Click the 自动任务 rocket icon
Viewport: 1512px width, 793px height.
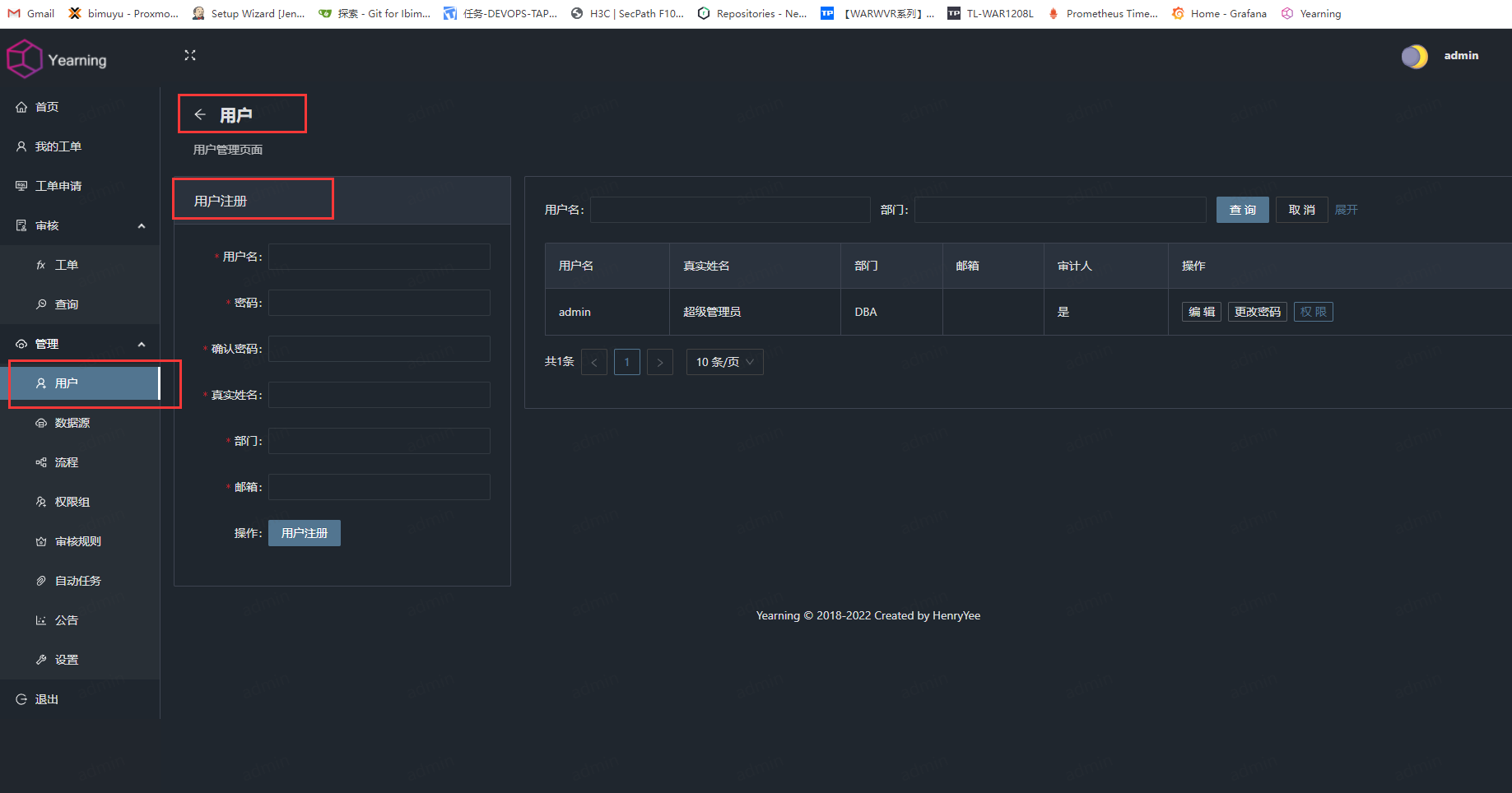[x=41, y=581]
